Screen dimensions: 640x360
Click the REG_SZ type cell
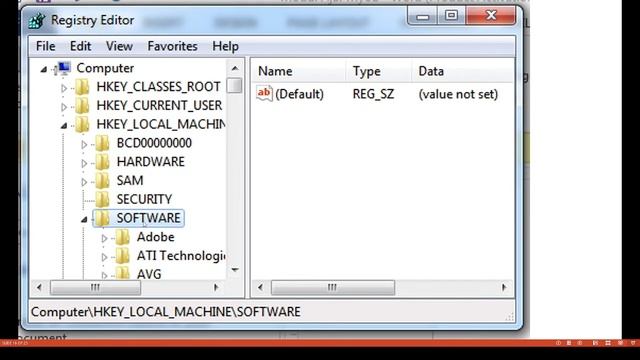(x=373, y=94)
